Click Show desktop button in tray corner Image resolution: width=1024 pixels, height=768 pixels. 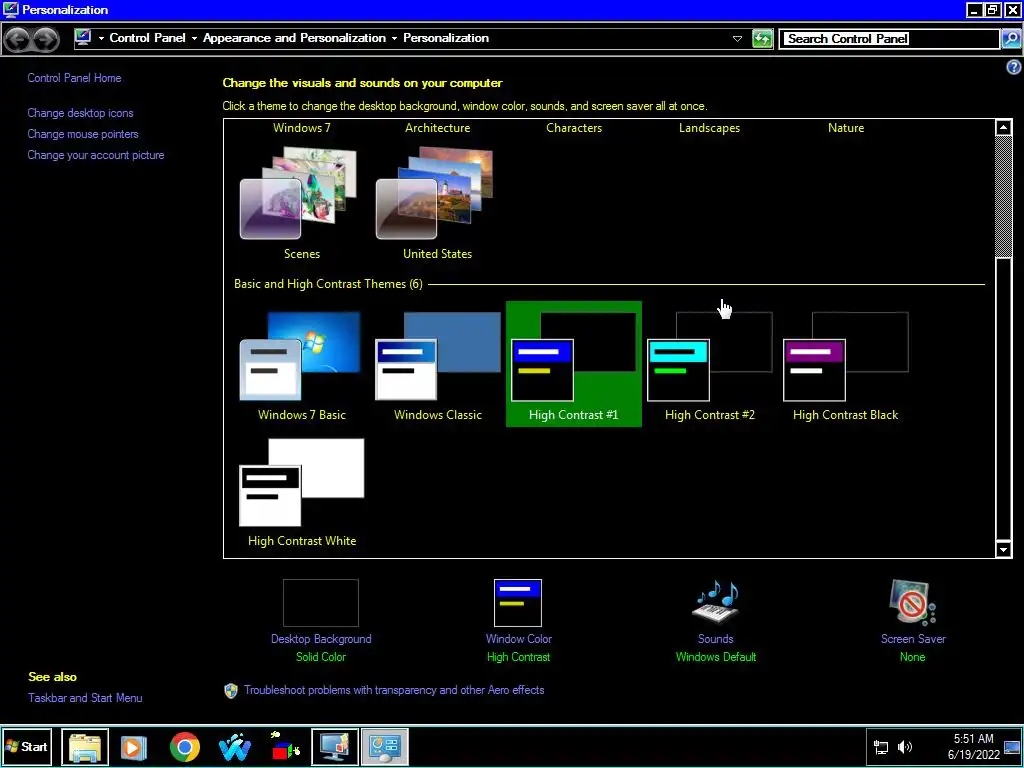(x=1012, y=747)
